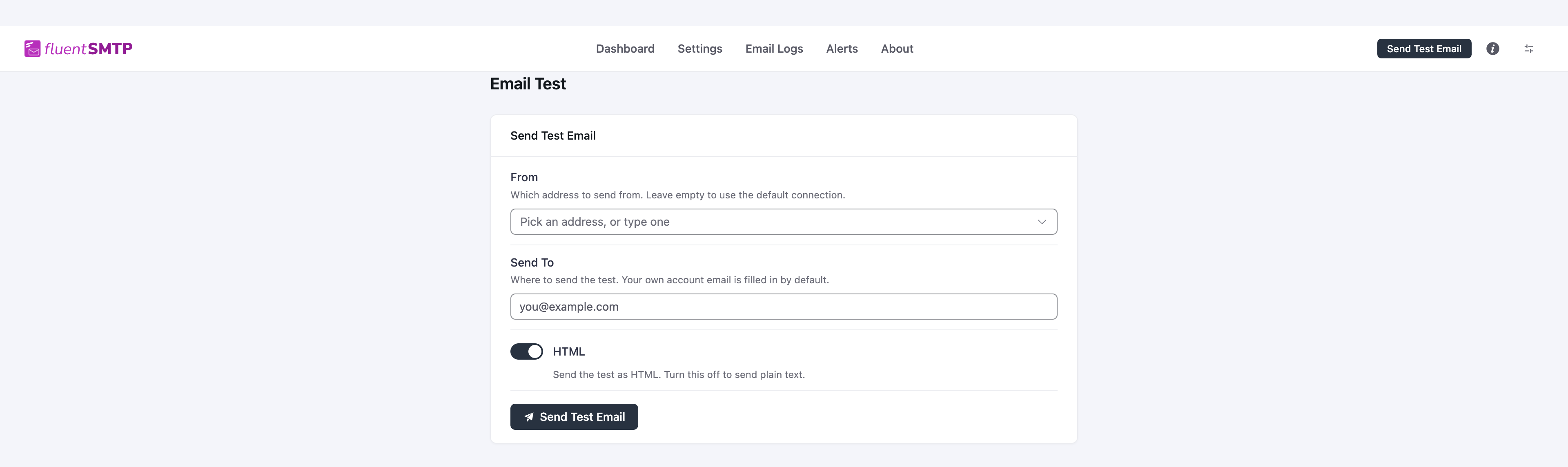Screen dimensions: 1568x467
Task: Switch to the Alerts page
Action: coord(842,49)
